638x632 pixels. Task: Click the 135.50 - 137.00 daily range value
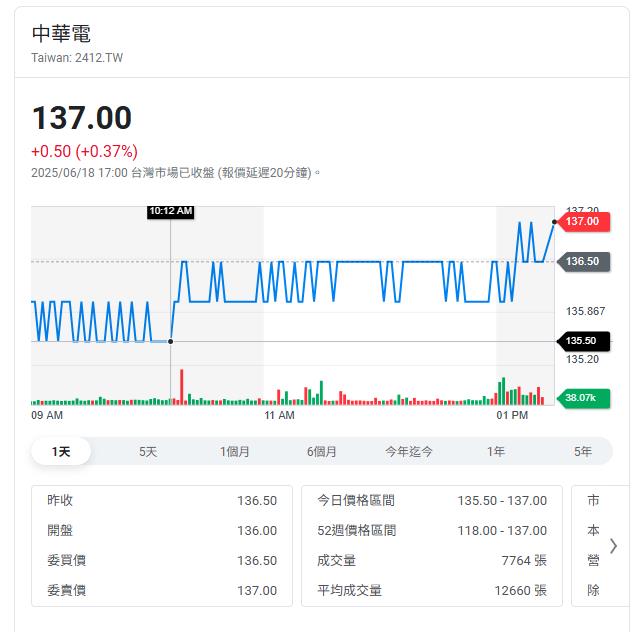pos(502,501)
